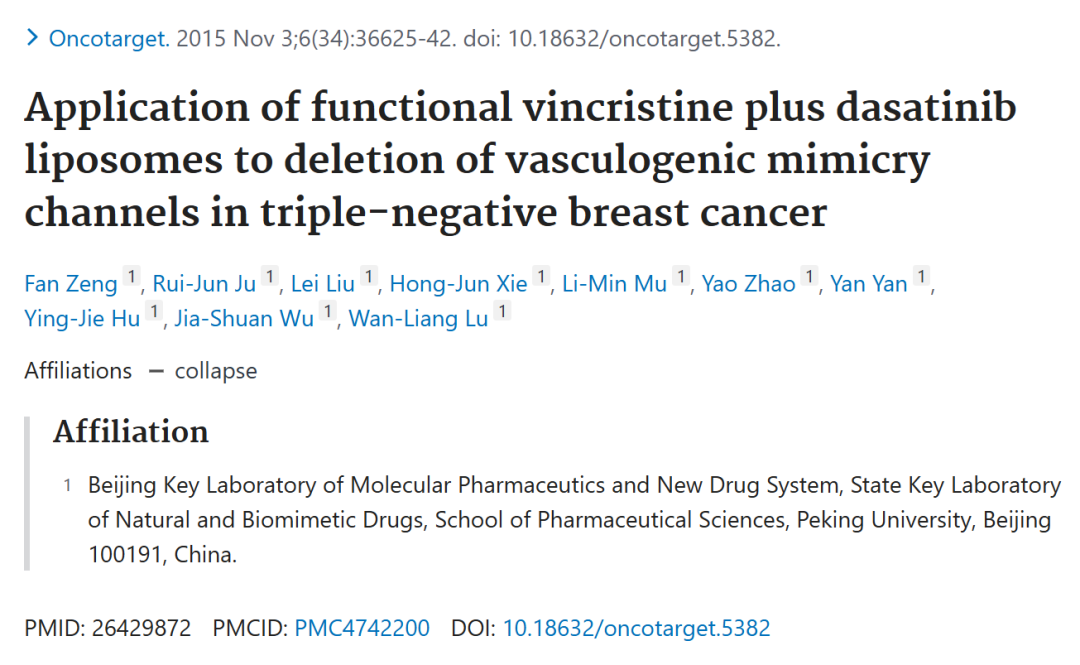Open author Rui-Jun Ju's link
Viewport: 1080px width, 665px height.
(x=204, y=284)
